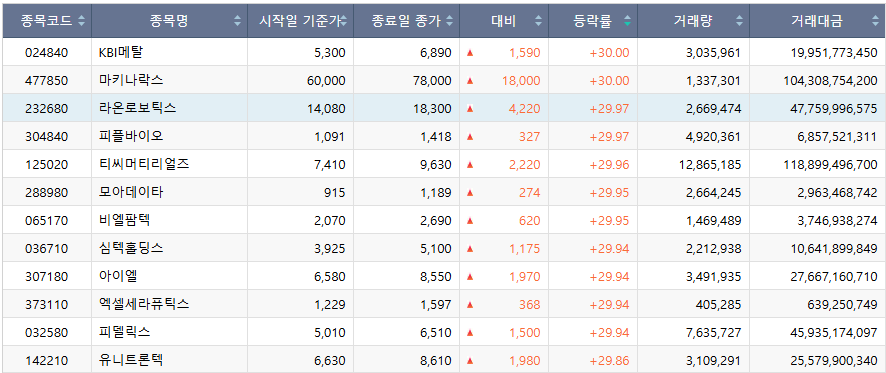Select stock name 비엘팜텍
The image size is (886, 373).
124,220
